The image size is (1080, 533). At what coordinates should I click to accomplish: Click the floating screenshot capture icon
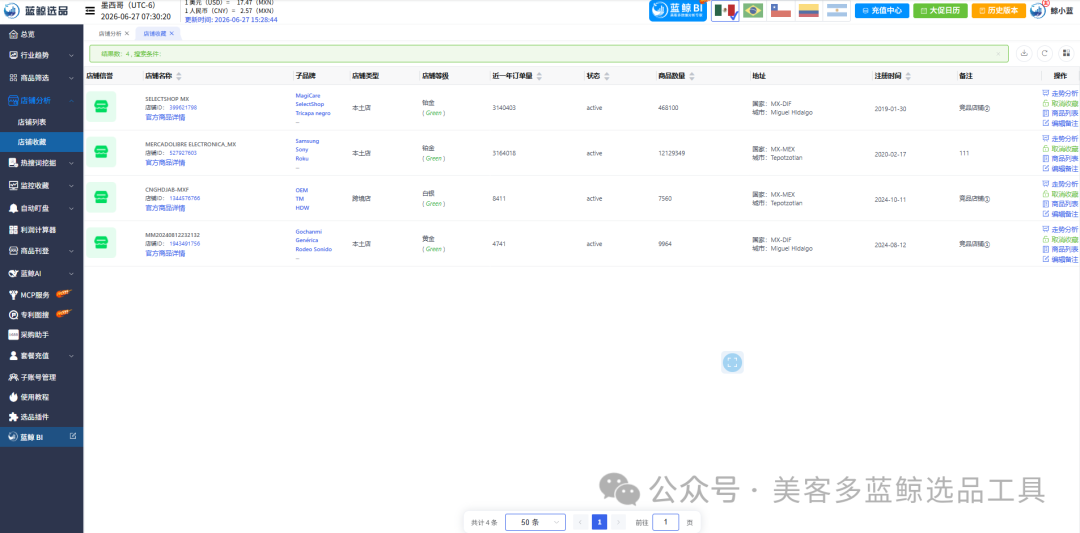(x=732, y=362)
